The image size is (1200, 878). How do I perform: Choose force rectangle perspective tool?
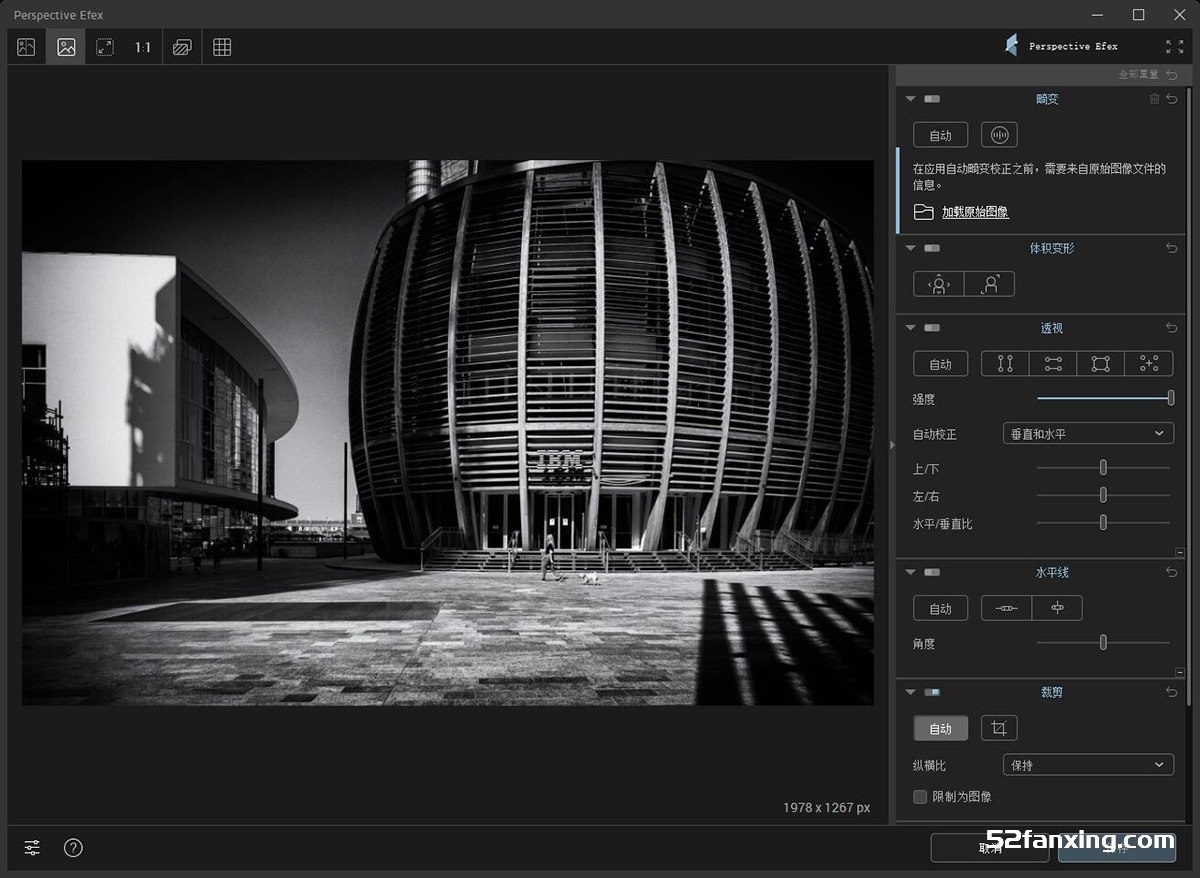tap(1101, 364)
